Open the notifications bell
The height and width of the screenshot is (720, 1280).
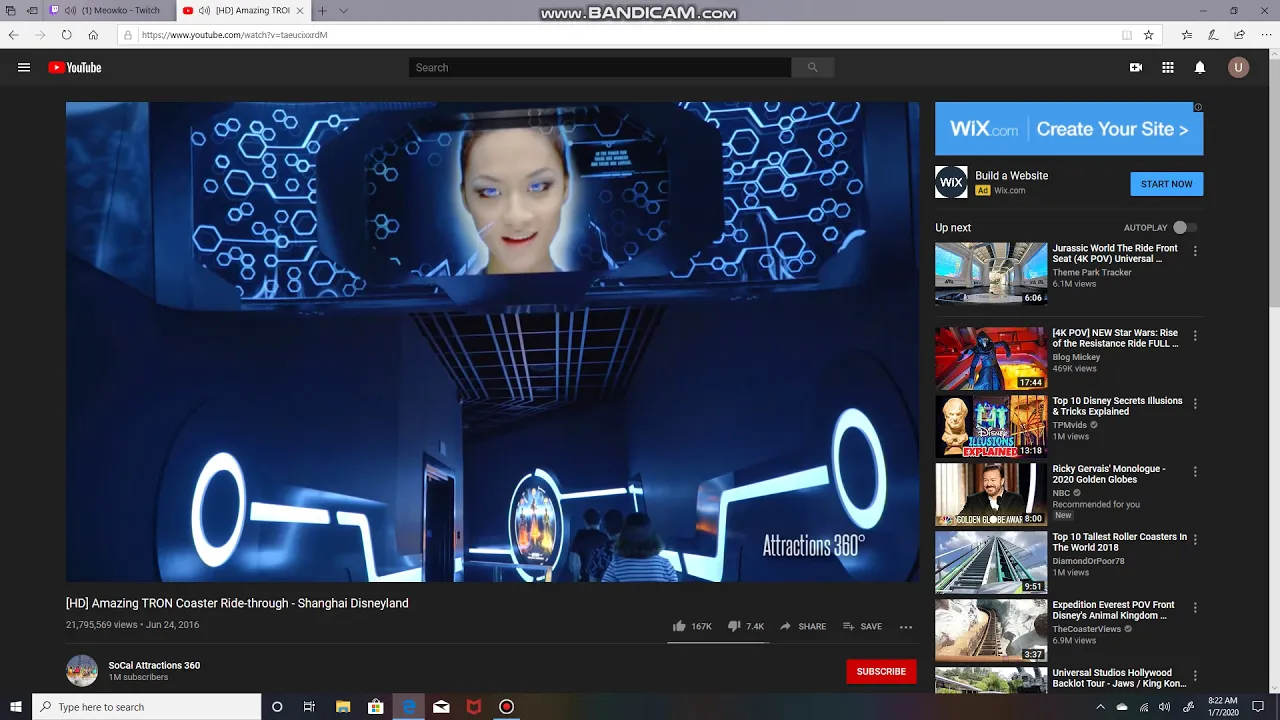click(x=1200, y=68)
